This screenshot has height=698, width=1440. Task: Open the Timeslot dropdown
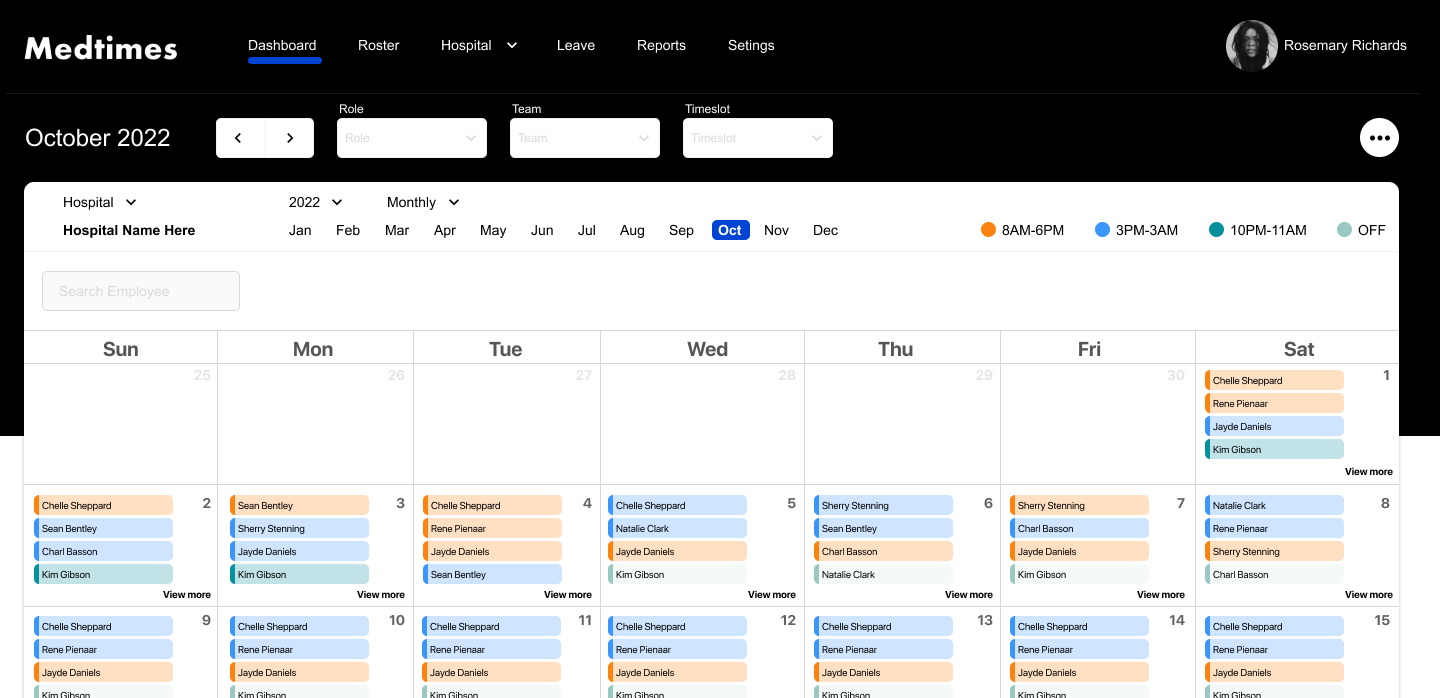pyautogui.click(x=758, y=138)
